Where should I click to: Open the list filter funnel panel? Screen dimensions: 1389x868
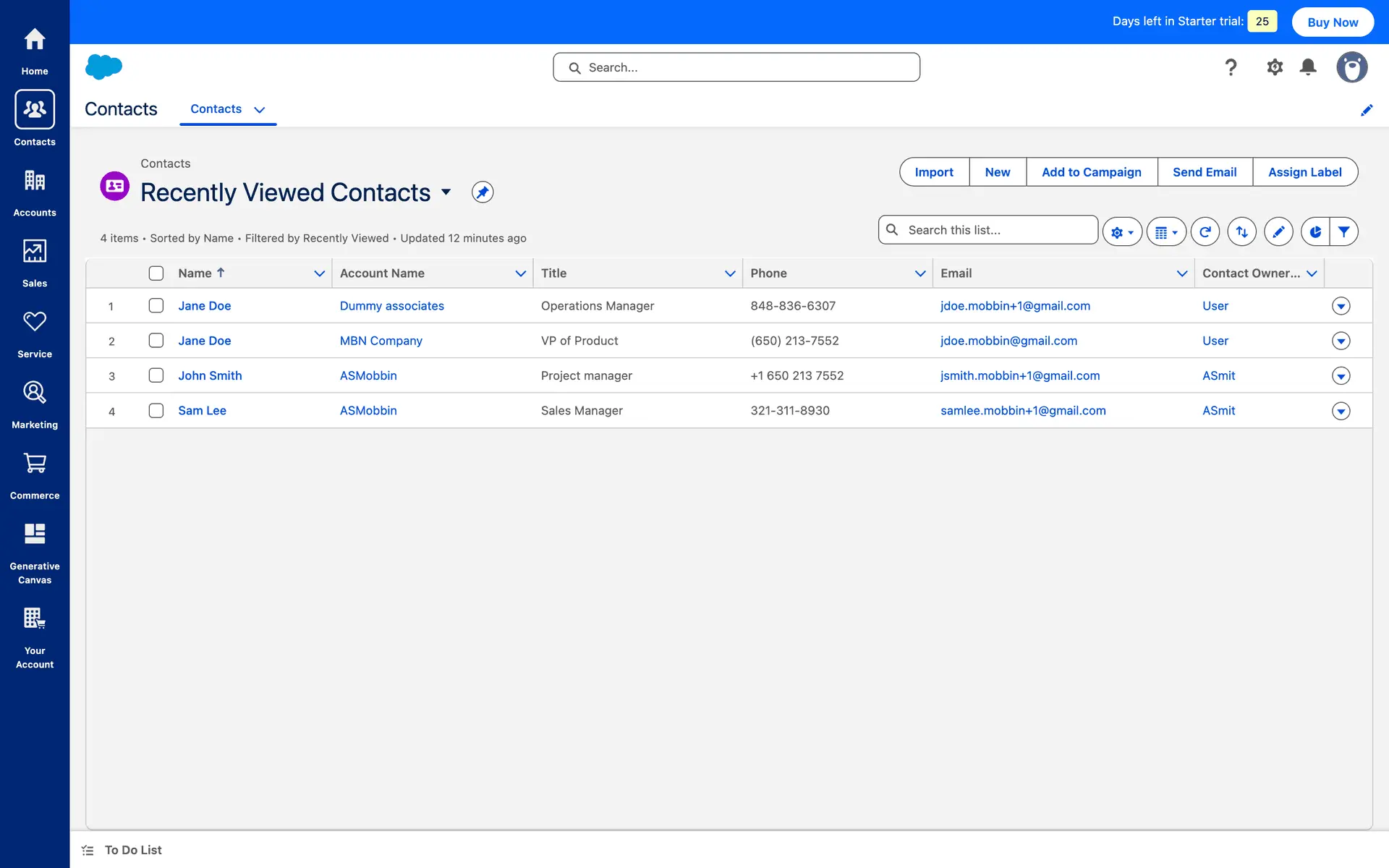(x=1343, y=232)
